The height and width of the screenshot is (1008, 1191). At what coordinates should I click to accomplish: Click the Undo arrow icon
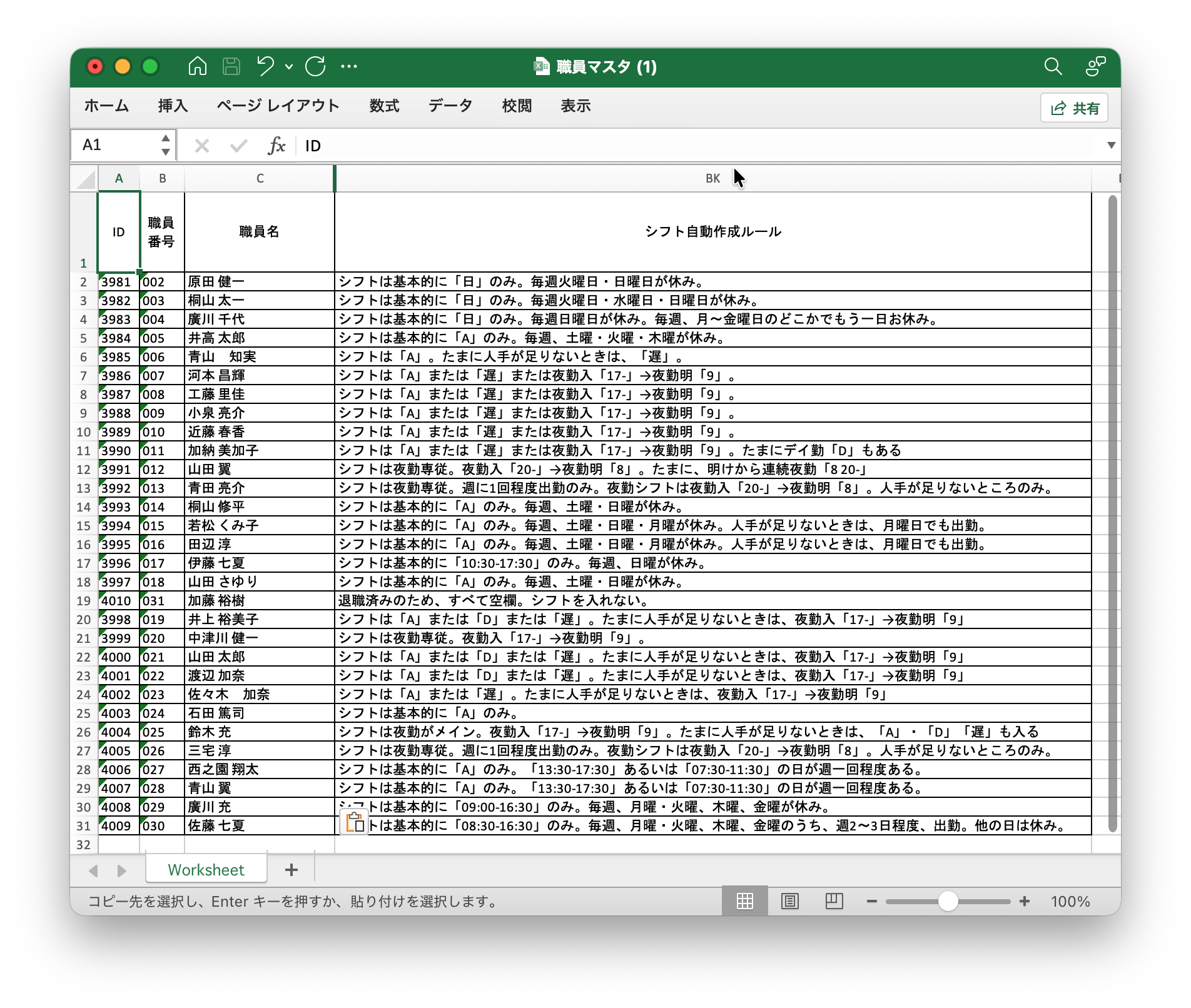[x=265, y=66]
